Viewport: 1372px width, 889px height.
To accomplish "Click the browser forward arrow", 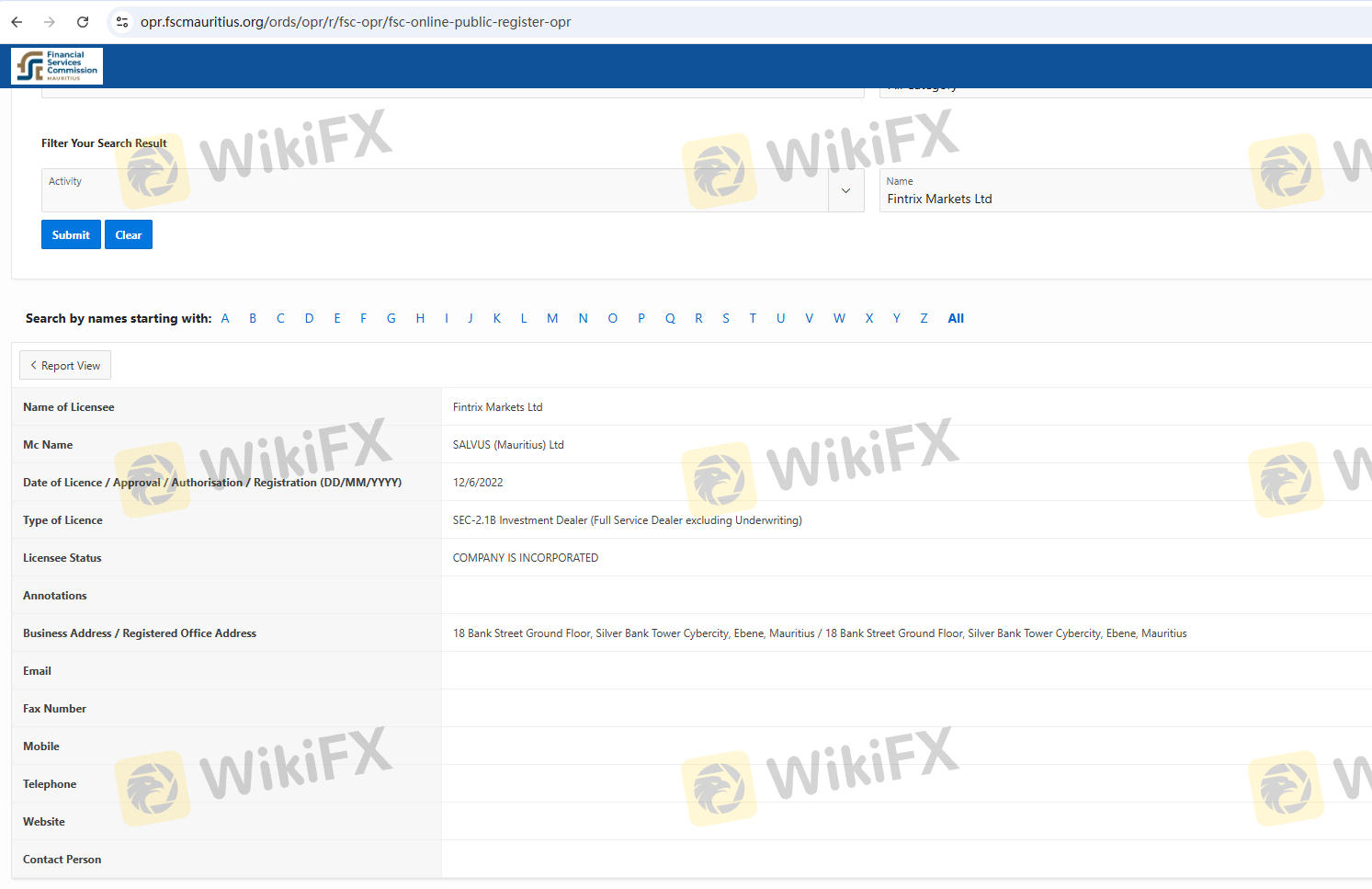I will point(50,22).
